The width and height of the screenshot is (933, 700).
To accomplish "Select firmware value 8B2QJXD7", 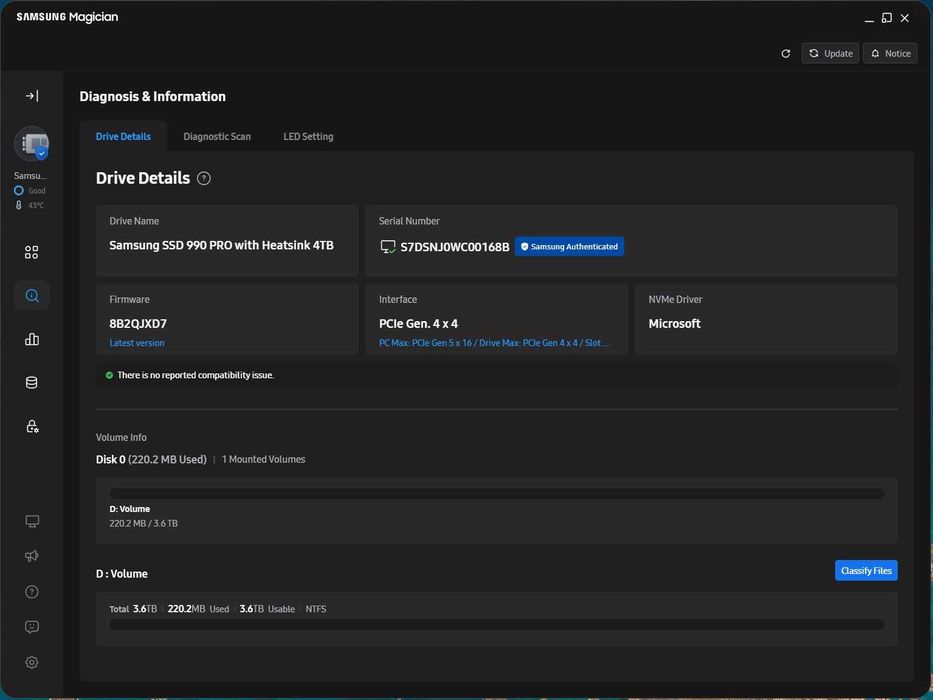I will click(138, 324).
